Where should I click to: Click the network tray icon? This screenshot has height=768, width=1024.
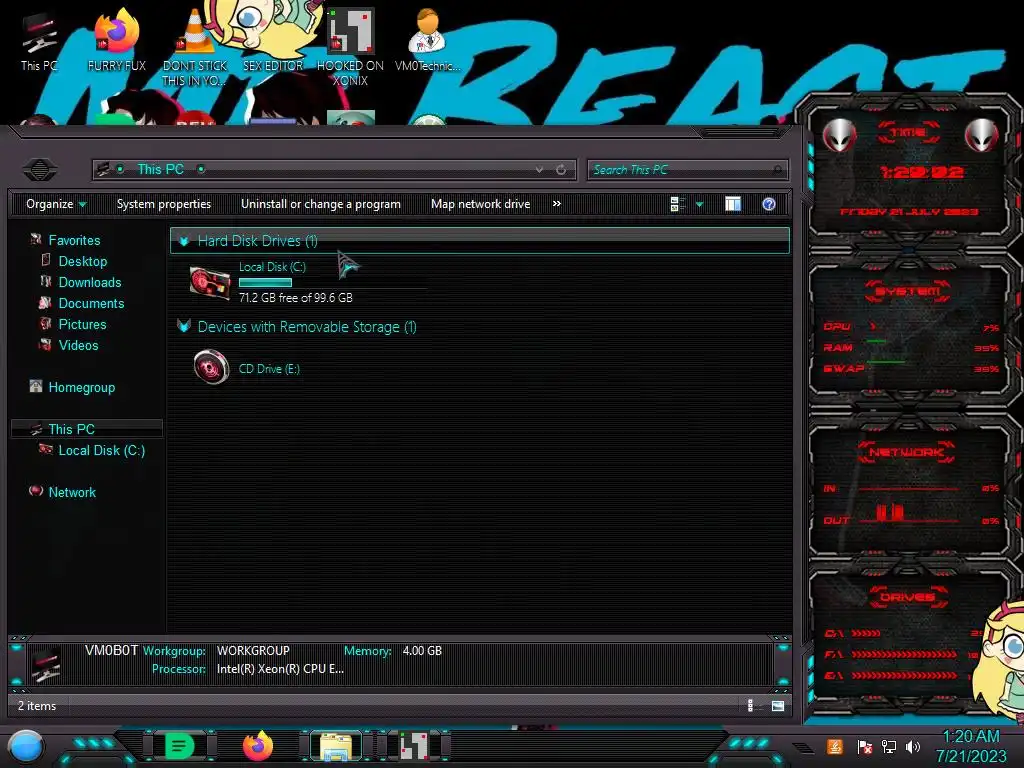click(x=889, y=746)
